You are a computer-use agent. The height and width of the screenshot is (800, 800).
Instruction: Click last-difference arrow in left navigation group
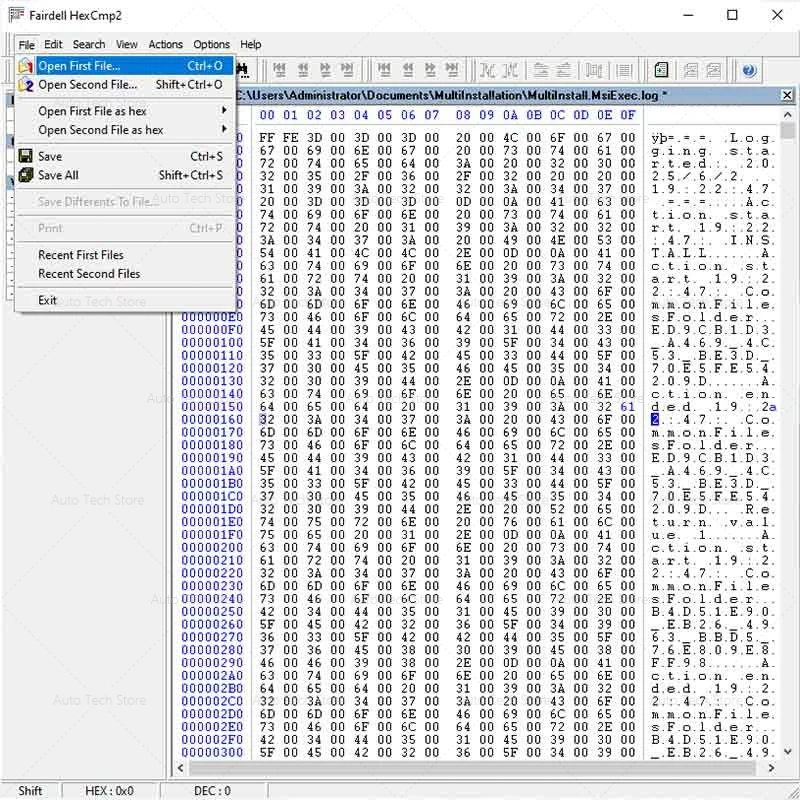coord(347,70)
